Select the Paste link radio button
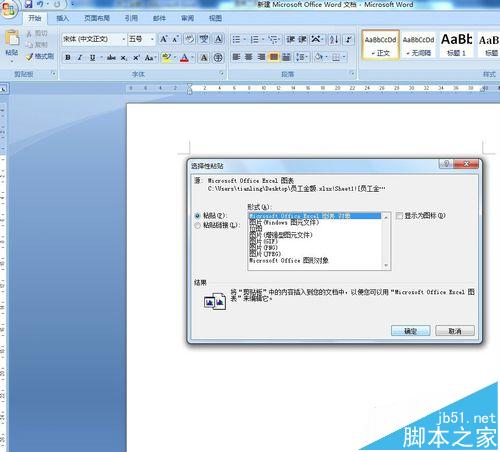This screenshot has width=500, height=452. pyautogui.click(x=197, y=226)
